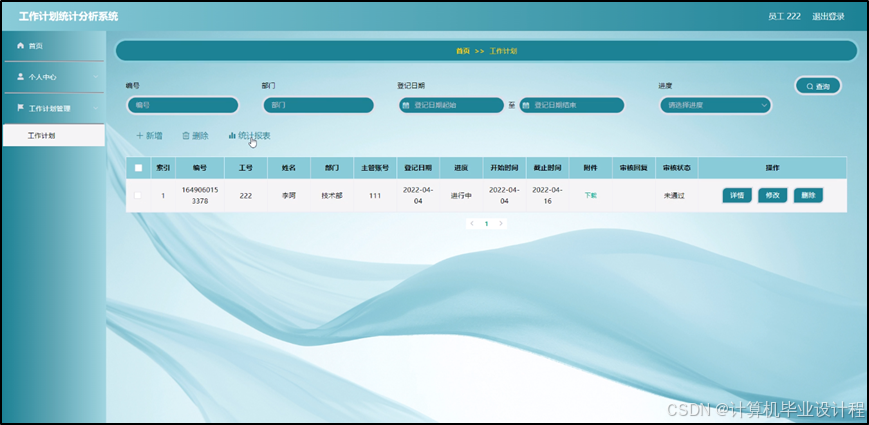Open the 请选择进度 dropdown

tap(715, 105)
